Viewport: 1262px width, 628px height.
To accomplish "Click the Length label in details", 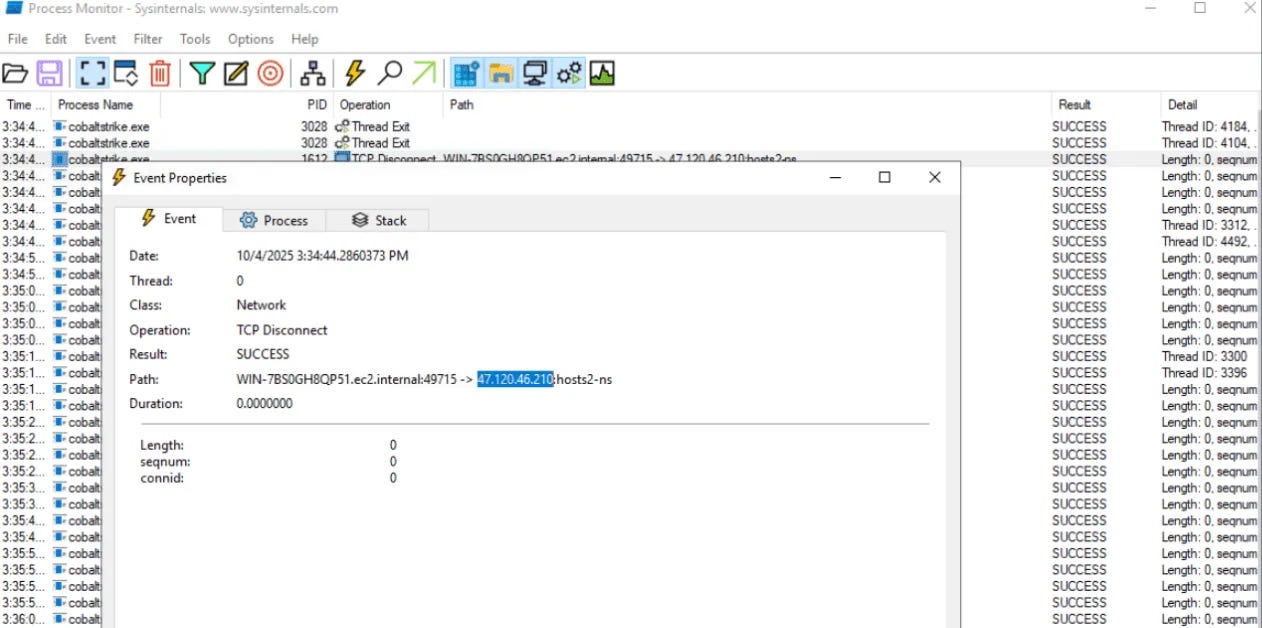I will [x=162, y=445].
